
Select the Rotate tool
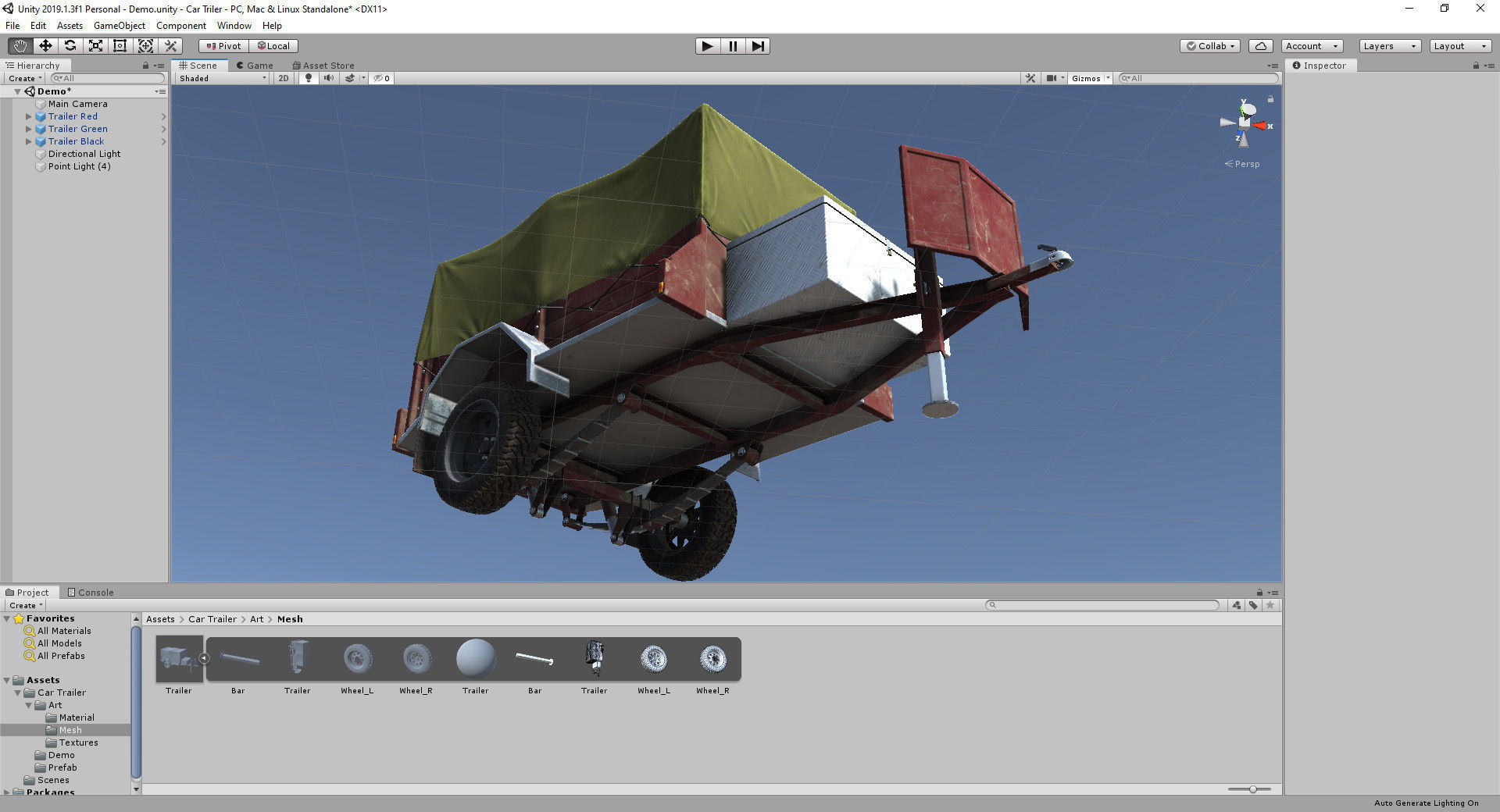click(70, 46)
